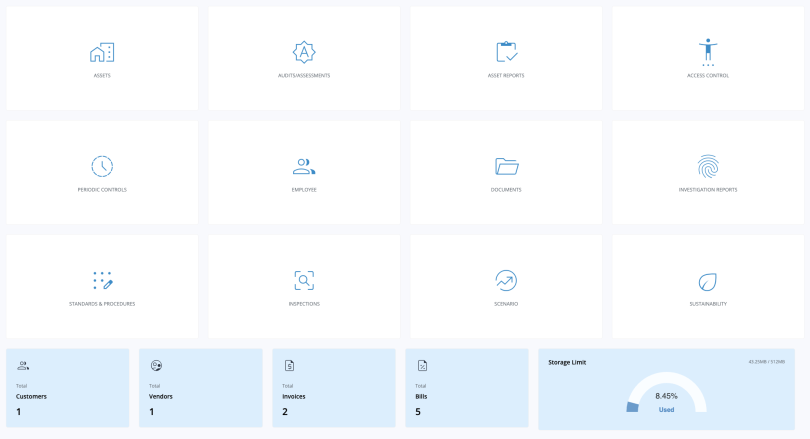Select the Total Bills card
This screenshot has width=810, height=439.
(466, 388)
